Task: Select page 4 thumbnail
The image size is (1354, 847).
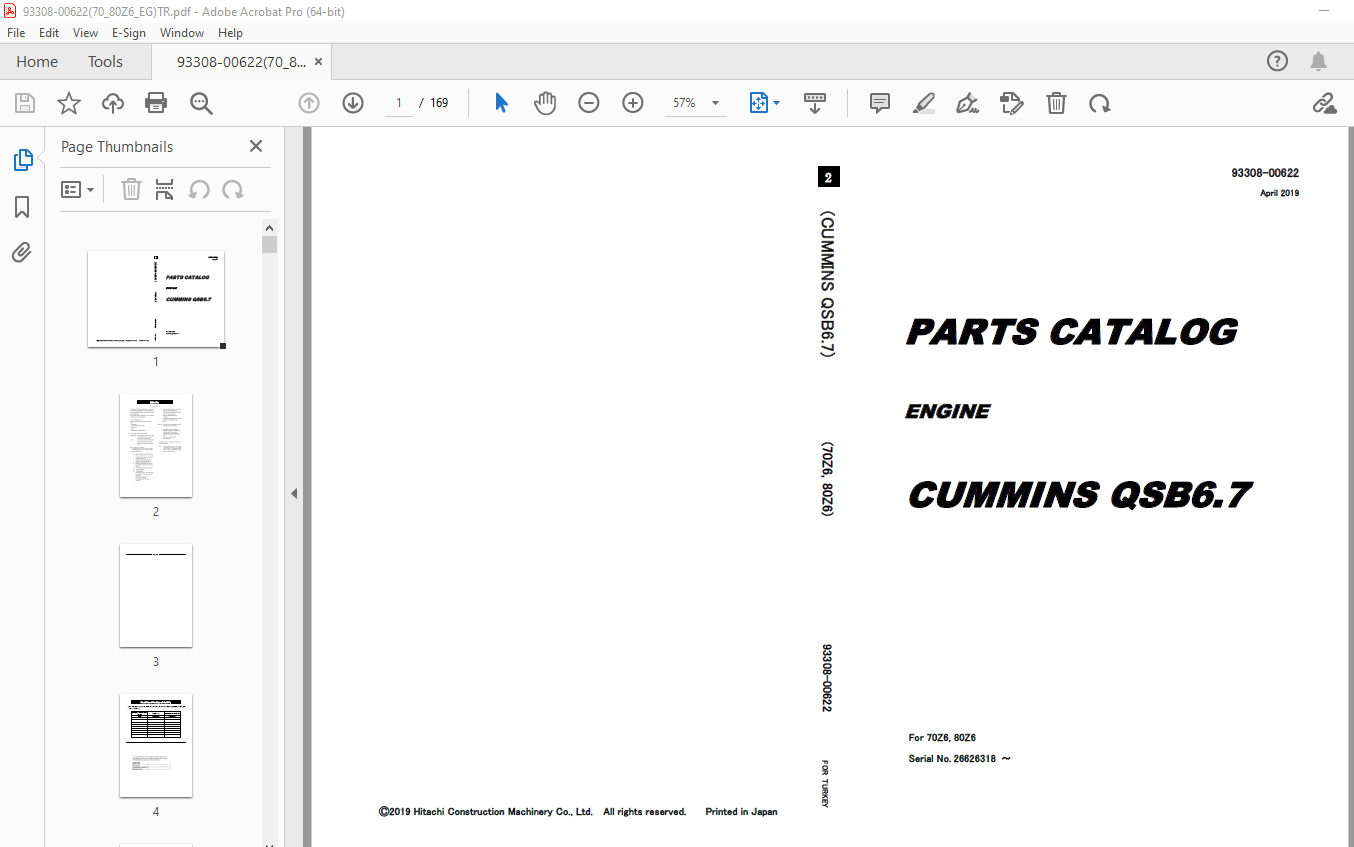Action: [x=156, y=745]
